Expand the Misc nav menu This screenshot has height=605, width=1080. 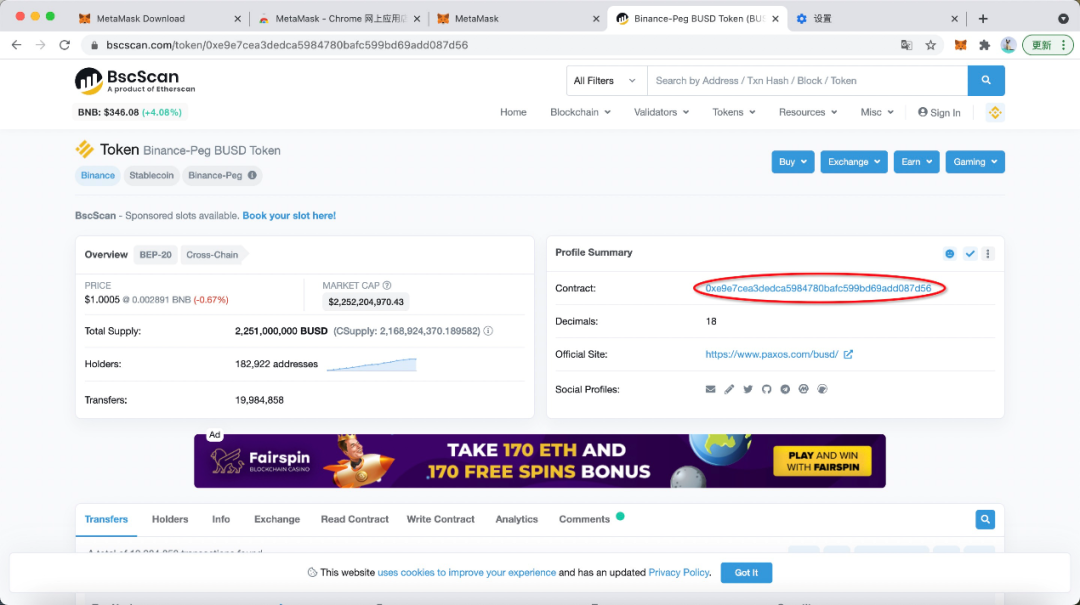877,112
